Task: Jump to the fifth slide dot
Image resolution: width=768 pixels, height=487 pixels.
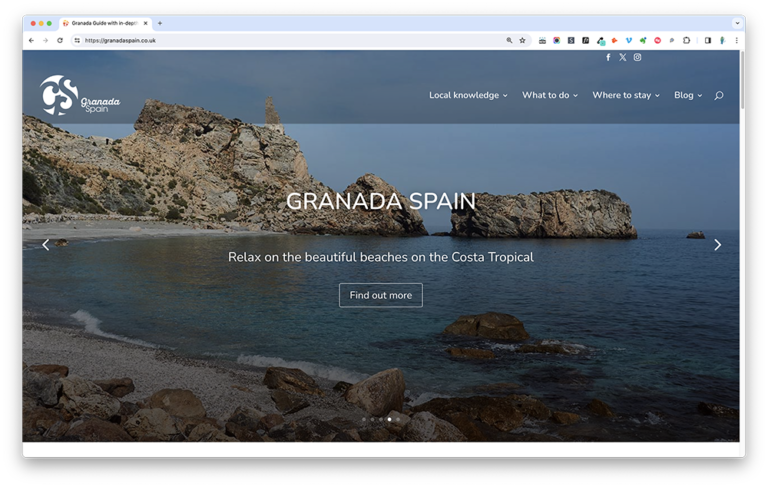Action: 398,419
